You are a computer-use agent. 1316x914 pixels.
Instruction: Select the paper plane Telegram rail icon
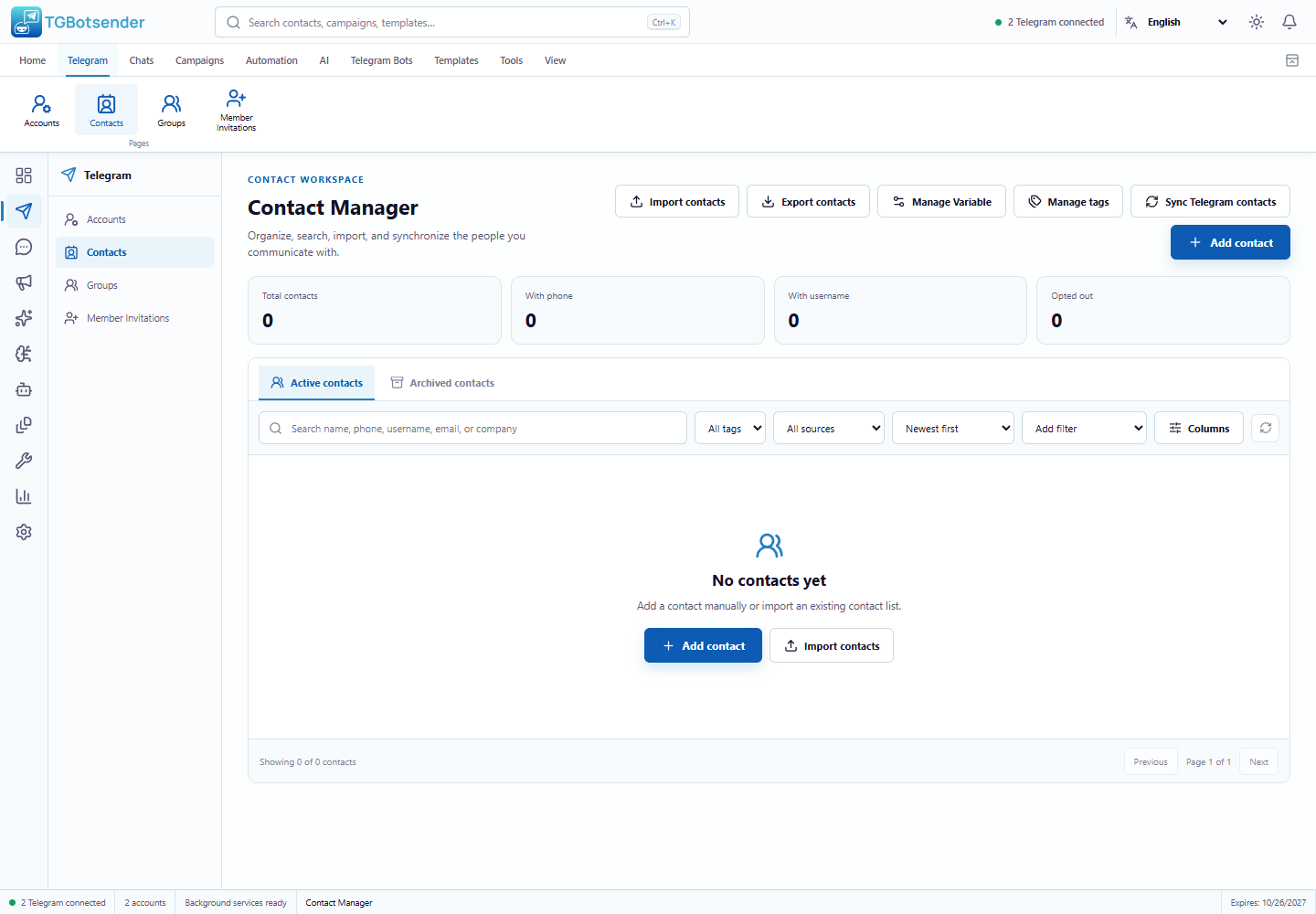(x=24, y=211)
